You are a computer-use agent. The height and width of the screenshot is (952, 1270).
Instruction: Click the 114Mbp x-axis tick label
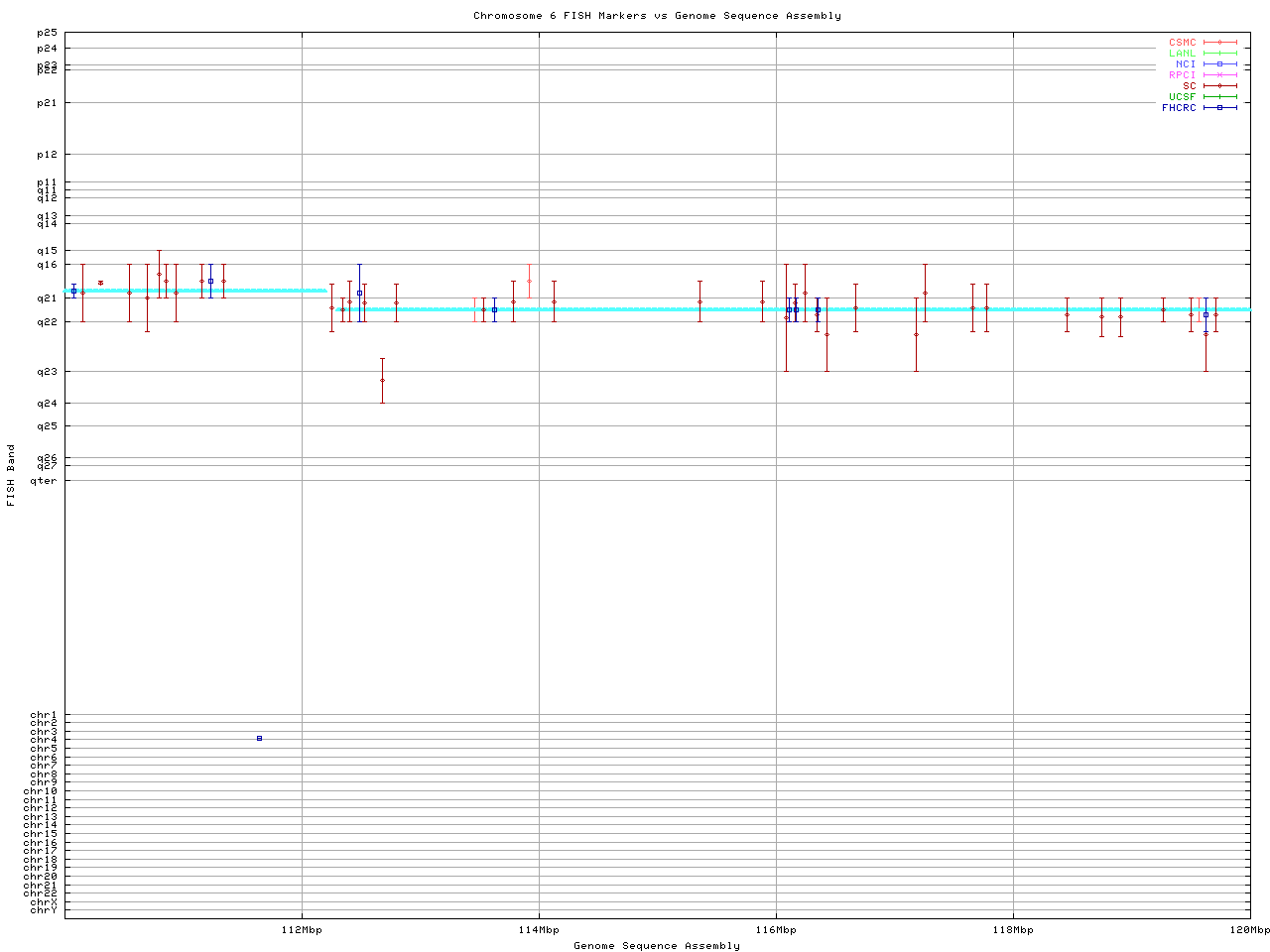(x=540, y=930)
